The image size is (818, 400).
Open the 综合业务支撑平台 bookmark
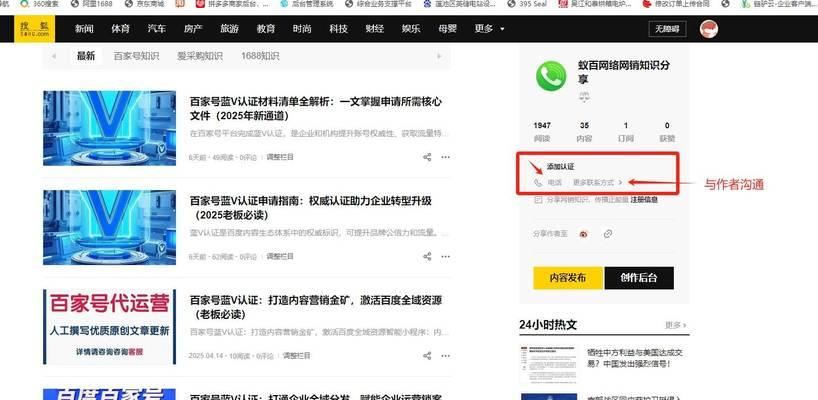[379, 4]
